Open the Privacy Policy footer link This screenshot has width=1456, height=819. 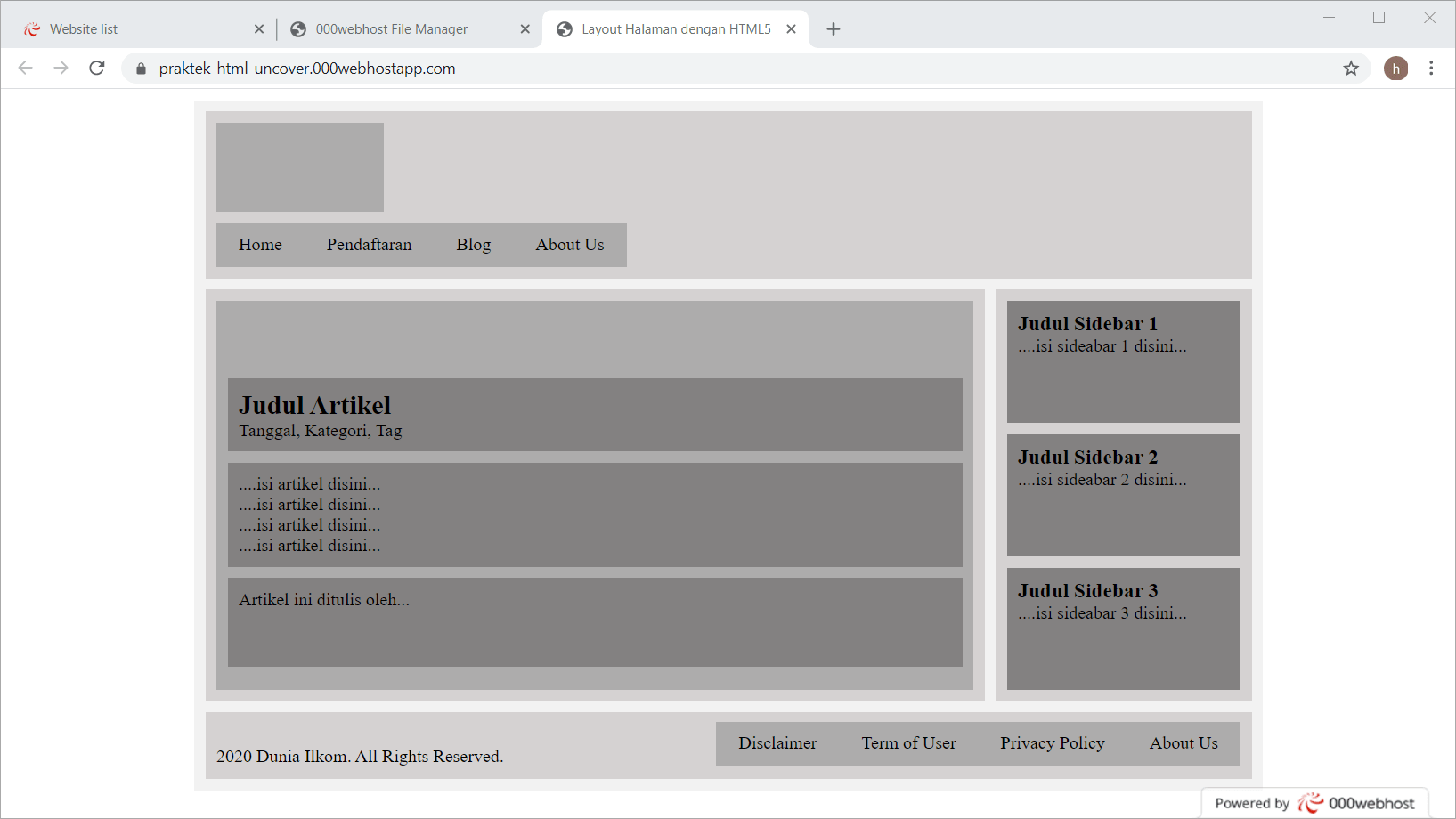(x=1053, y=743)
